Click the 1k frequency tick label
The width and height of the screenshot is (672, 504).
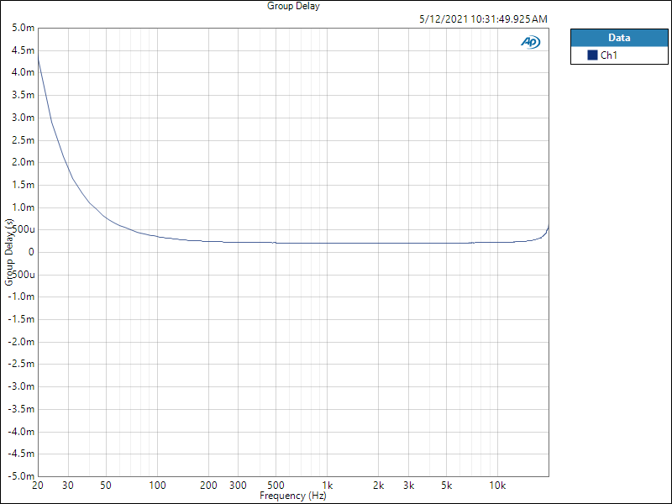click(x=327, y=486)
